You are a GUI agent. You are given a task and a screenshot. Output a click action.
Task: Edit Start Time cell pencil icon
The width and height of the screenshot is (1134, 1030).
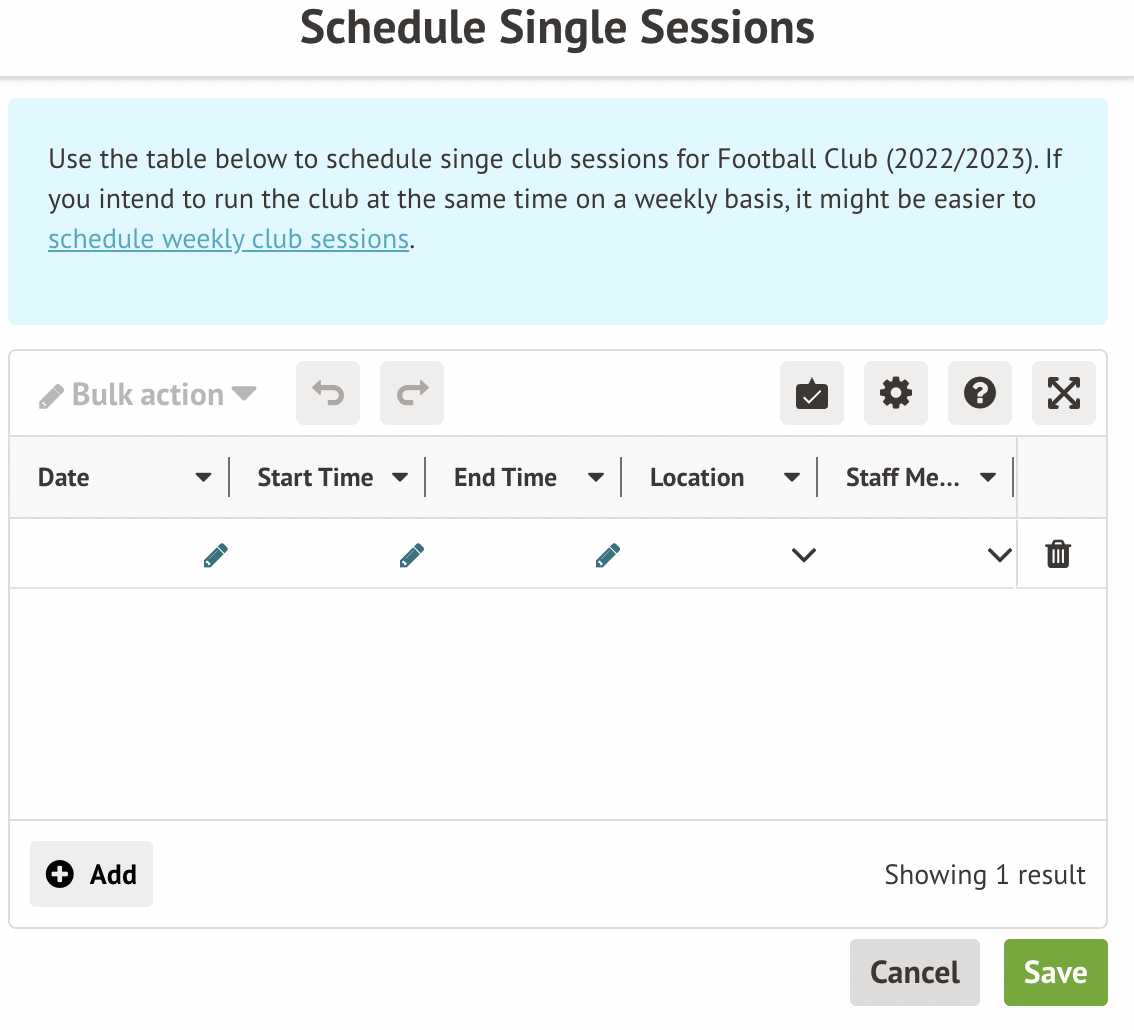[411, 555]
